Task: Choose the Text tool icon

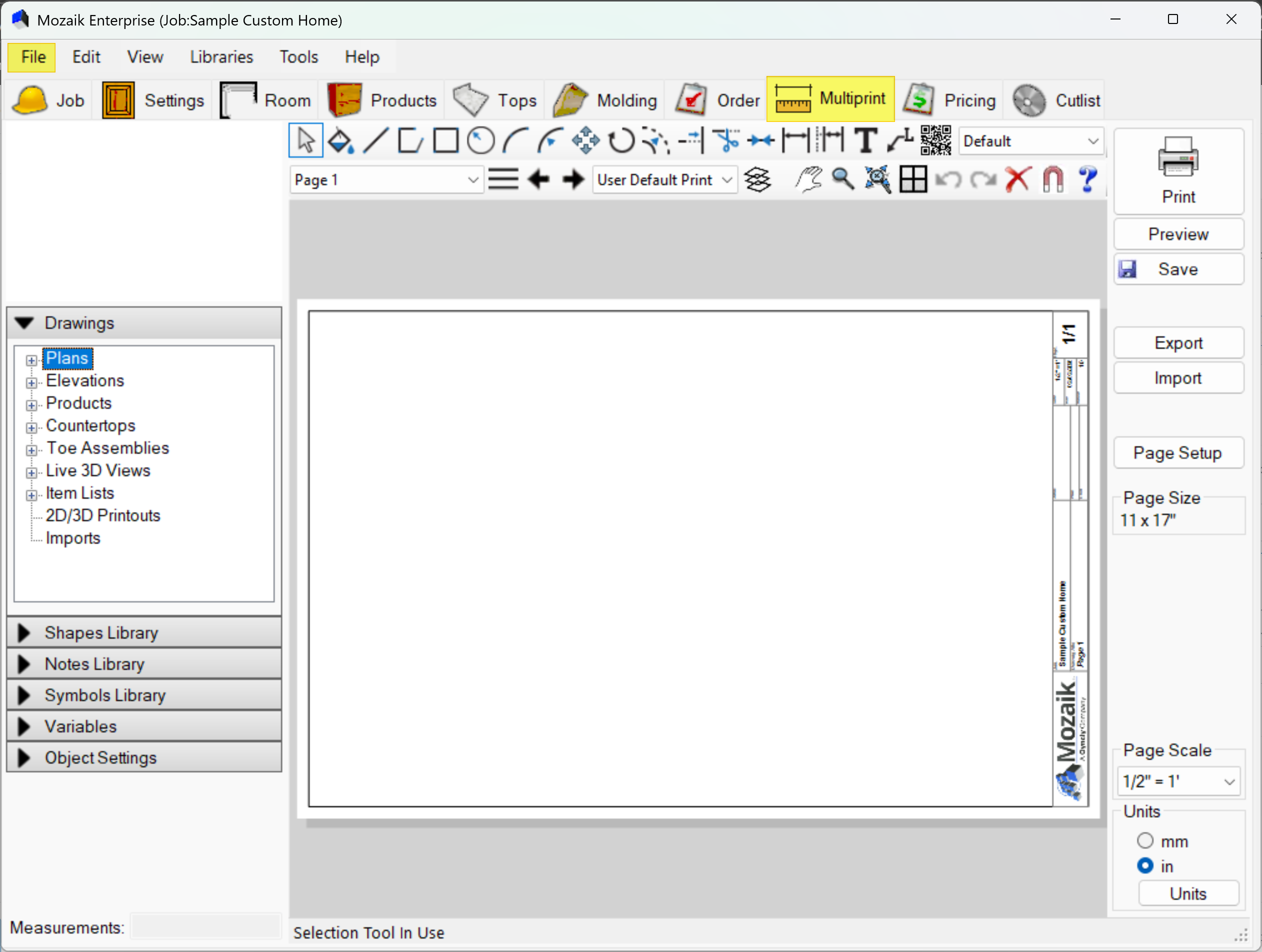Action: (865, 141)
